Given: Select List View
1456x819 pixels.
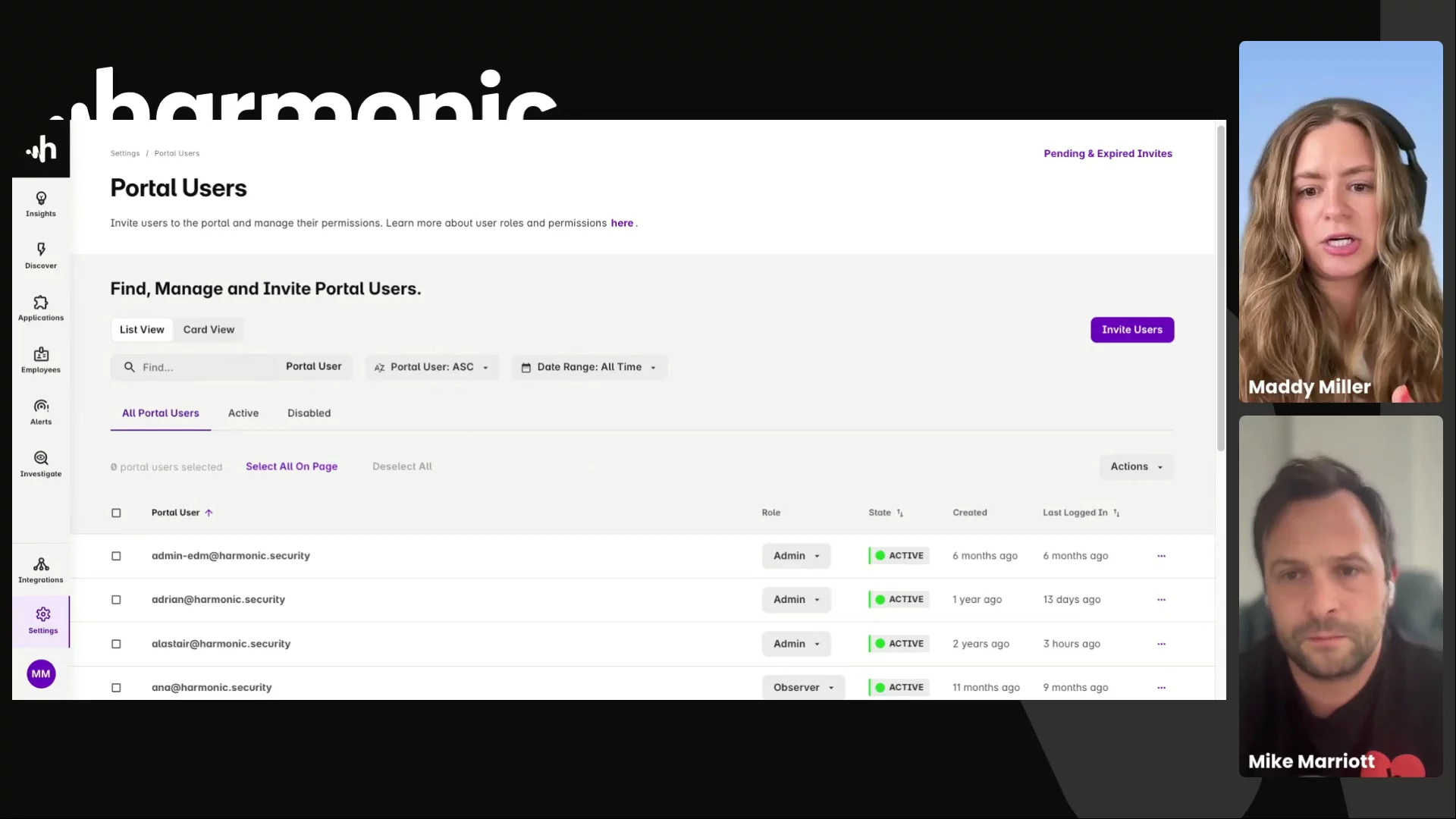Looking at the screenshot, I should (x=142, y=330).
